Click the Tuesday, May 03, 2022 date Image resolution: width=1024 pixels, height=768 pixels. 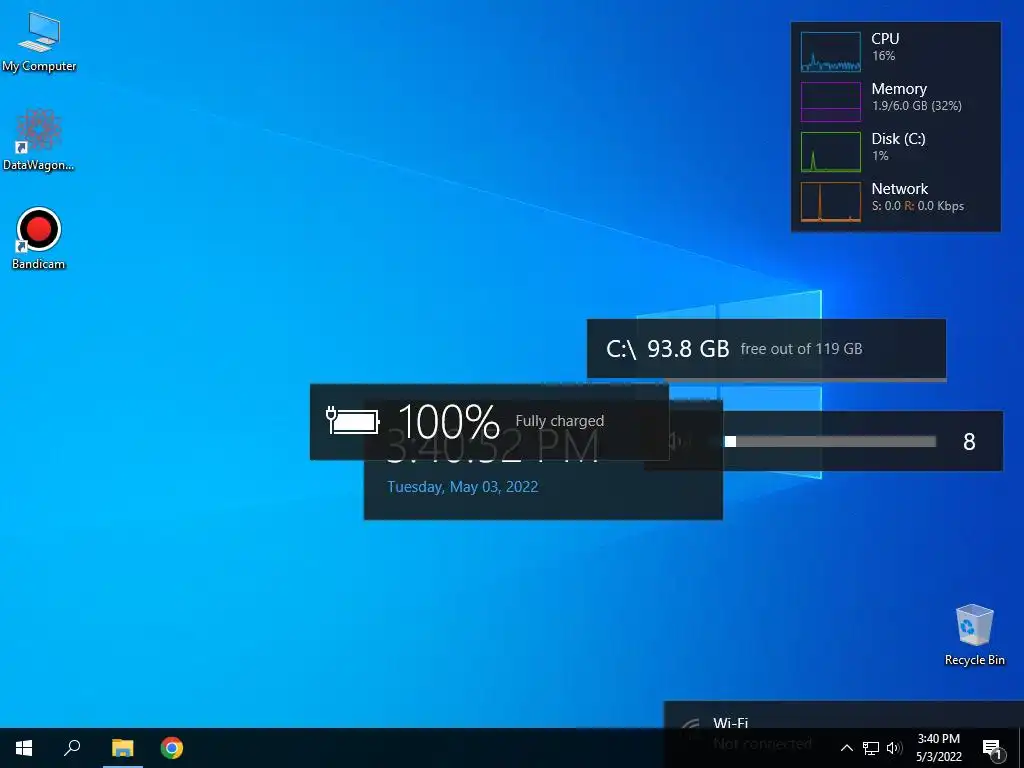coord(462,487)
